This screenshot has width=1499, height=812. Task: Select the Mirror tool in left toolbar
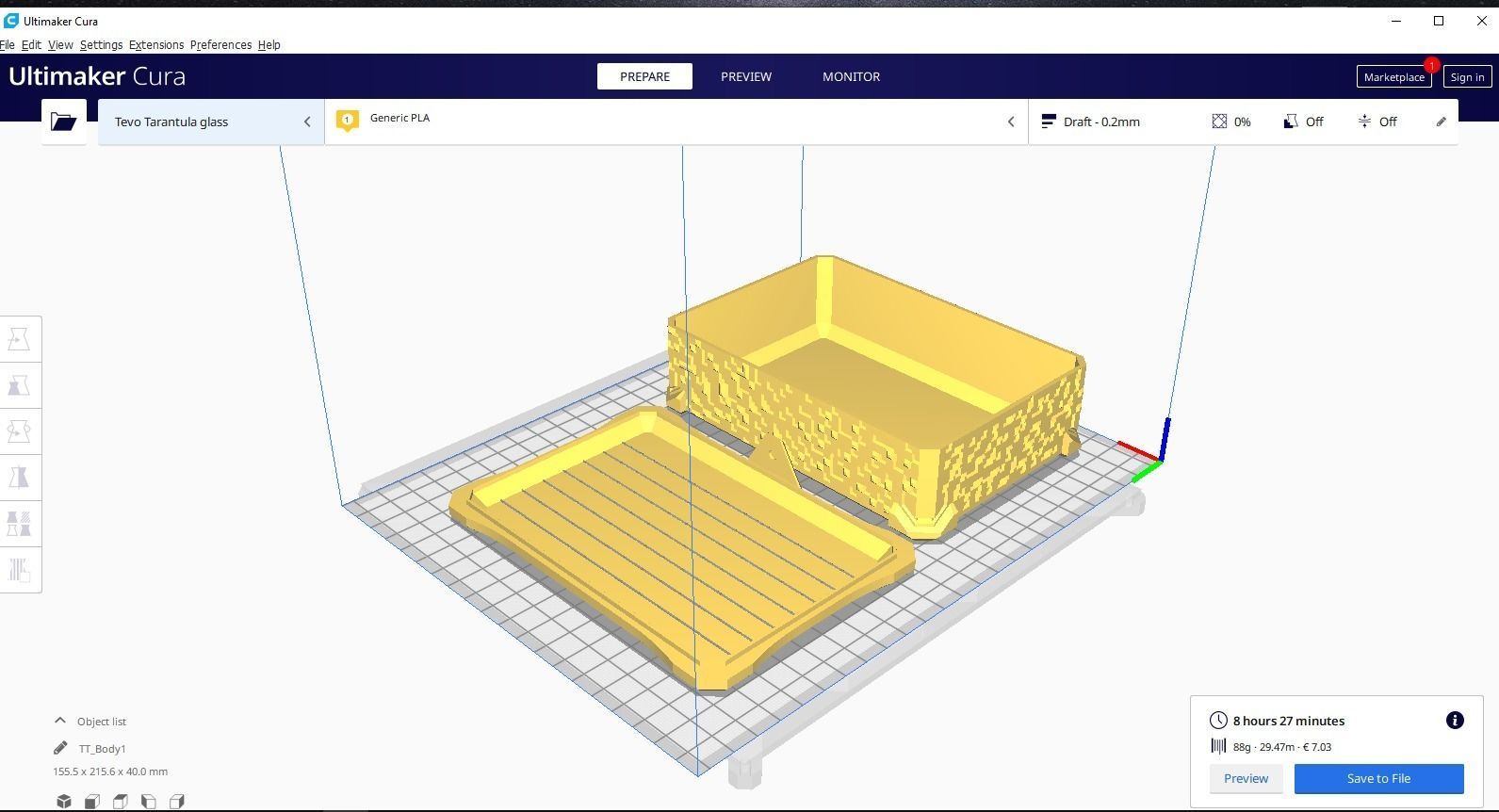point(19,478)
